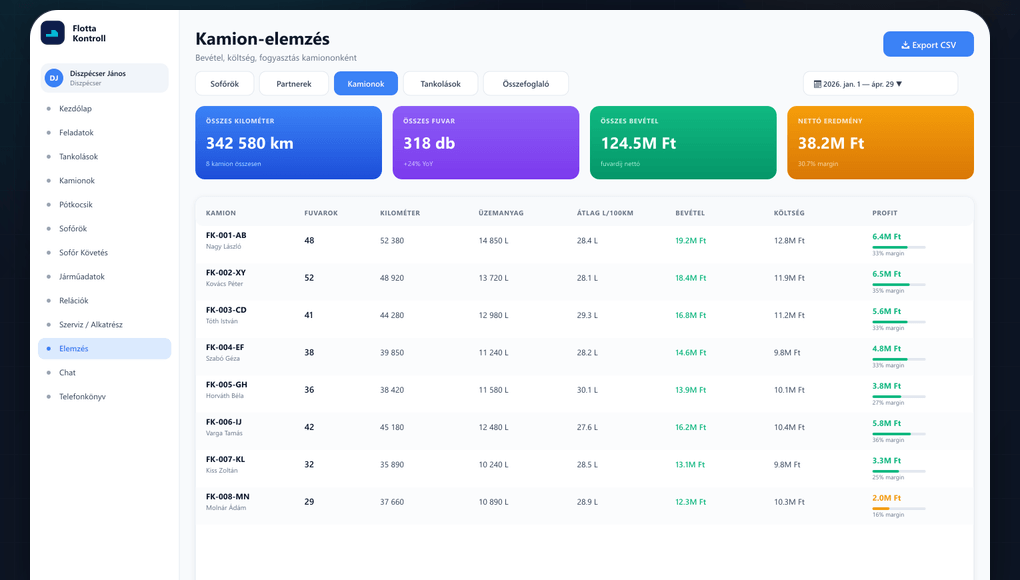
Task: Click truck FK-001-AB row label
Action: click(226, 235)
